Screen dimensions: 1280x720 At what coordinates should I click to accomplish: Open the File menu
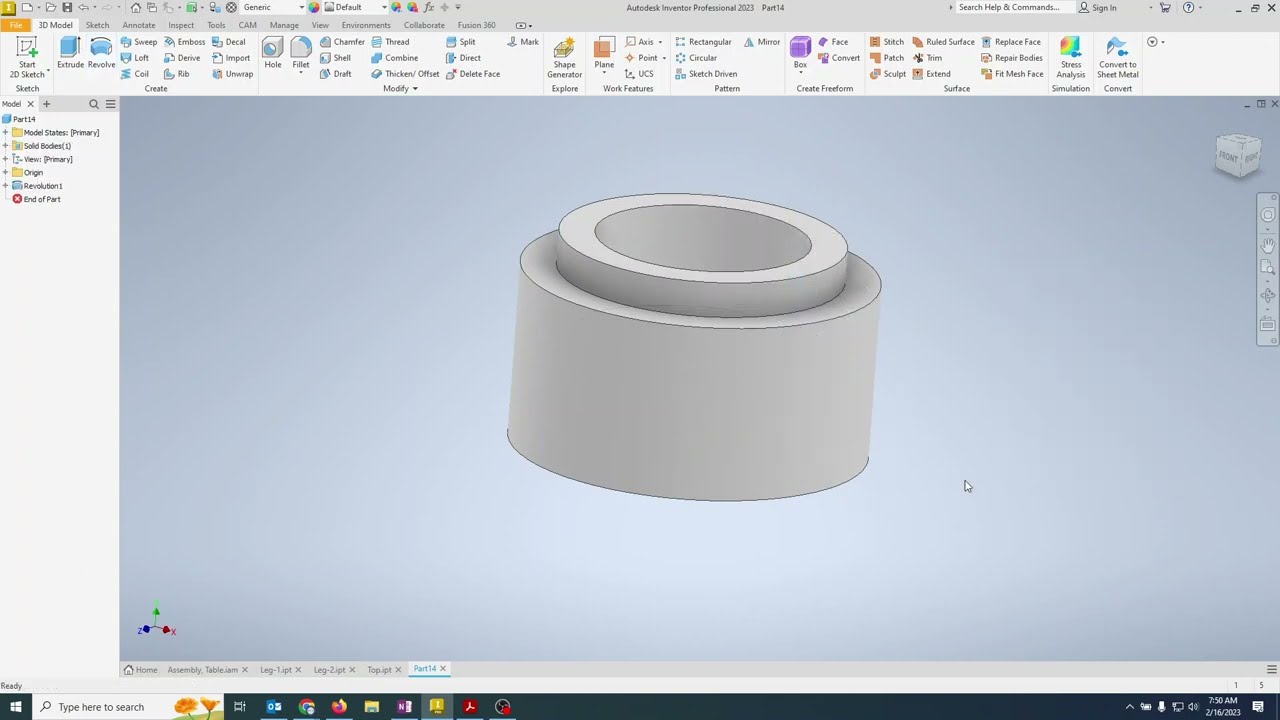[16, 25]
